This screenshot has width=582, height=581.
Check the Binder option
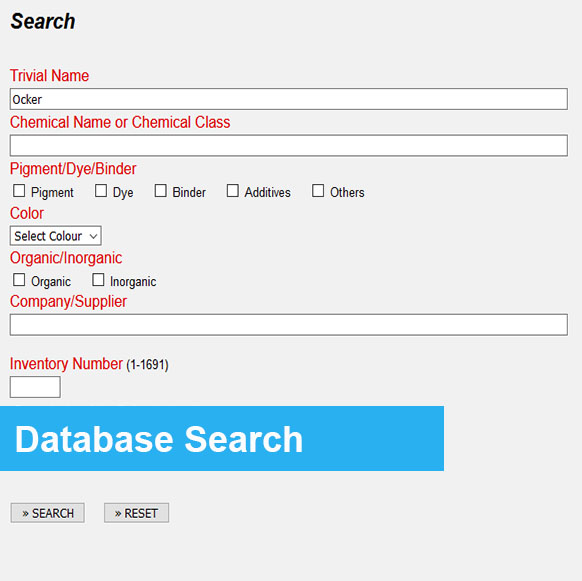[x=160, y=191]
